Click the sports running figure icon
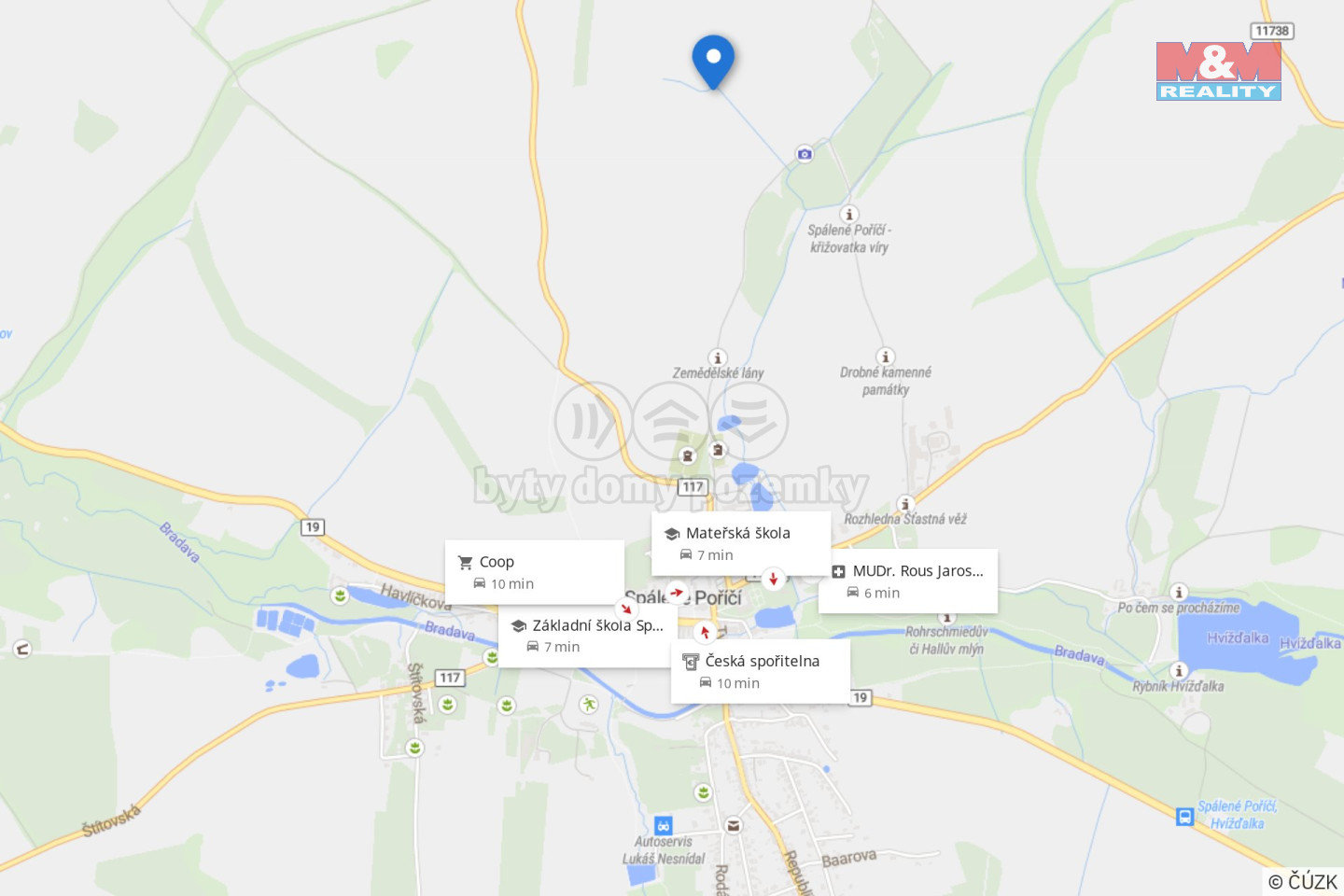The height and width of the screenshot is (896, 1344). [x=588, y=705]
